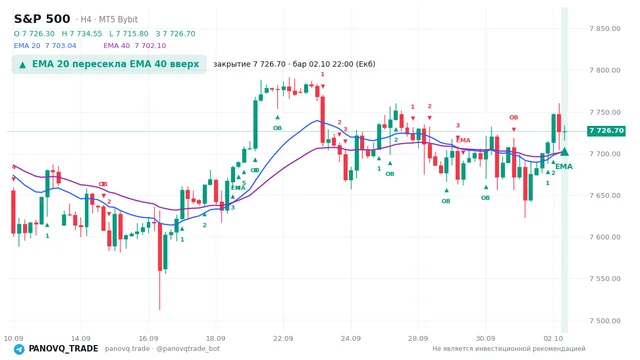Click the EMA 20 crossed EMA 40 banner
This screenshot has width=640, height=360.
pyautogui.click(x=109, y=64)
